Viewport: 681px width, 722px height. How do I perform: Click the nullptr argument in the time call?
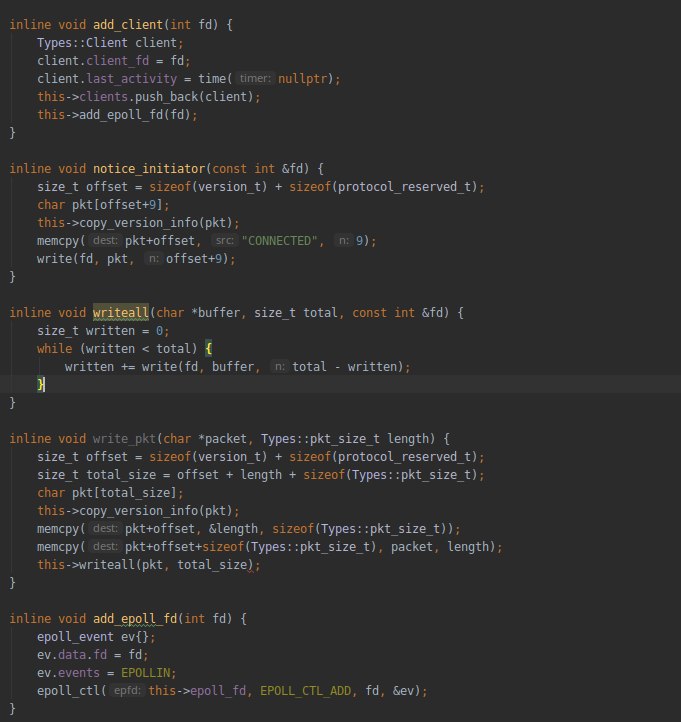(302, 79)
